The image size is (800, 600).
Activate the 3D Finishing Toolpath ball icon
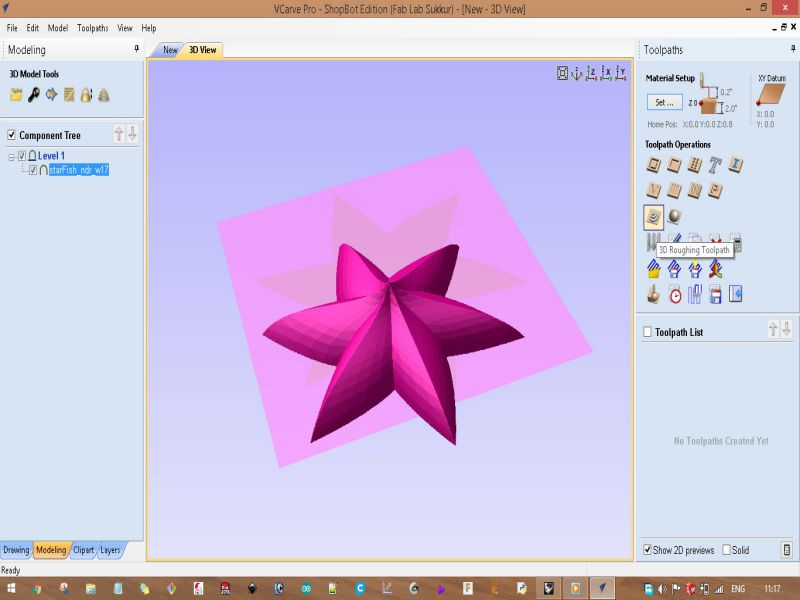point(674,217)
